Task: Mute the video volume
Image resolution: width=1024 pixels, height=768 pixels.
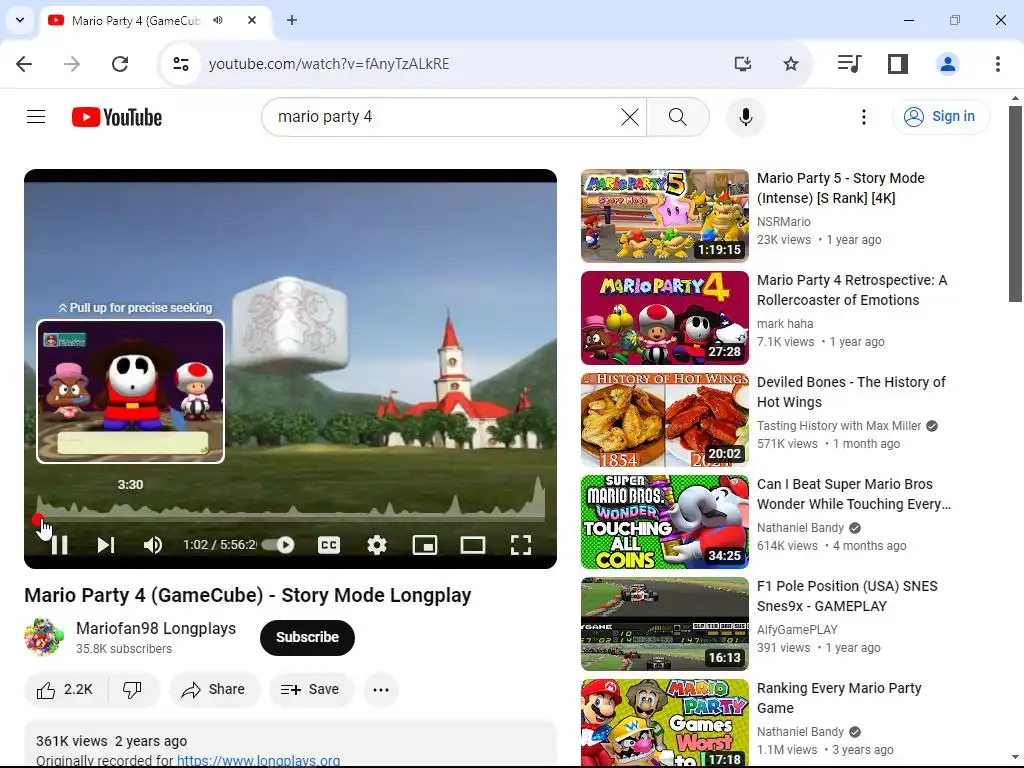Action: (x=153, y=545)
